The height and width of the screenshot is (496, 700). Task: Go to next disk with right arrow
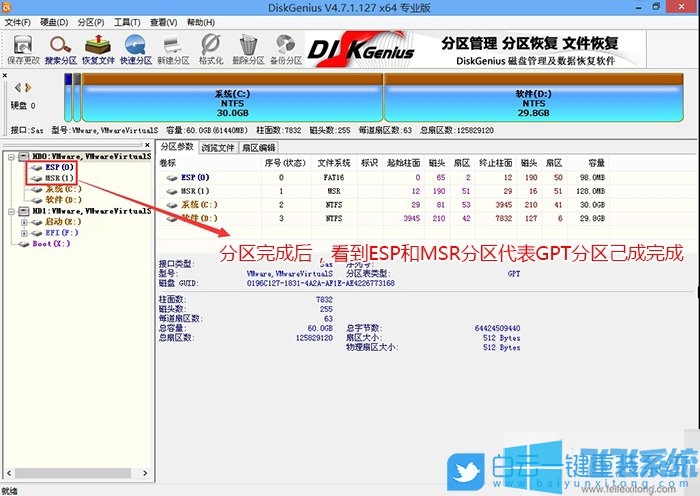(x=28, y=88)
